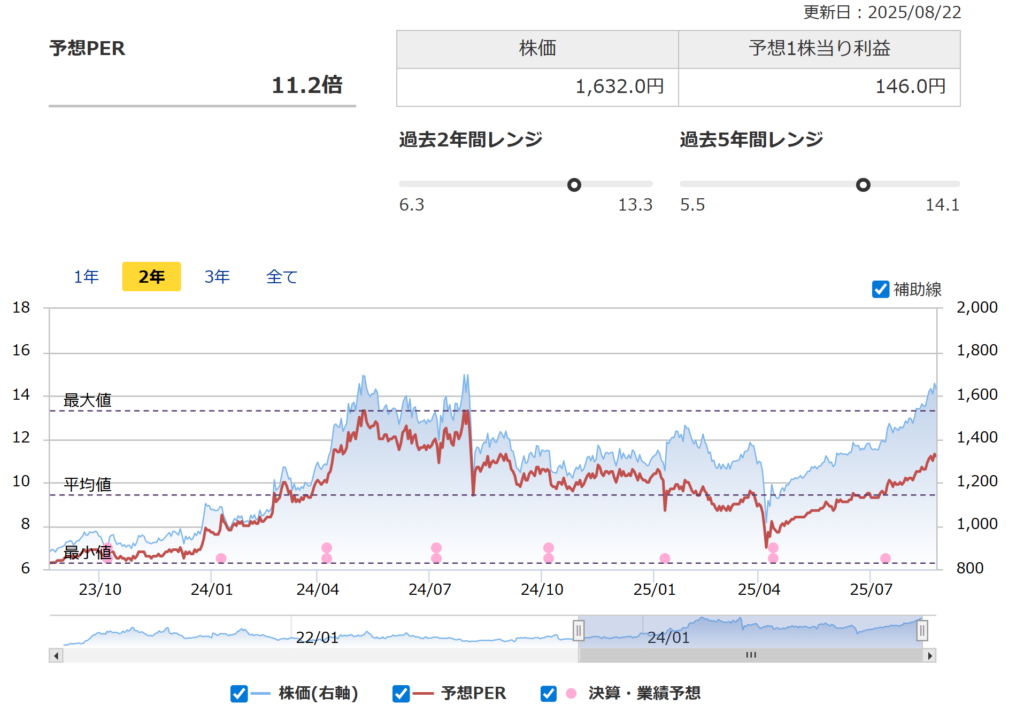Click the 最大値 guide line label
This screenshot has width=1024, height=714.
(88, 400)
